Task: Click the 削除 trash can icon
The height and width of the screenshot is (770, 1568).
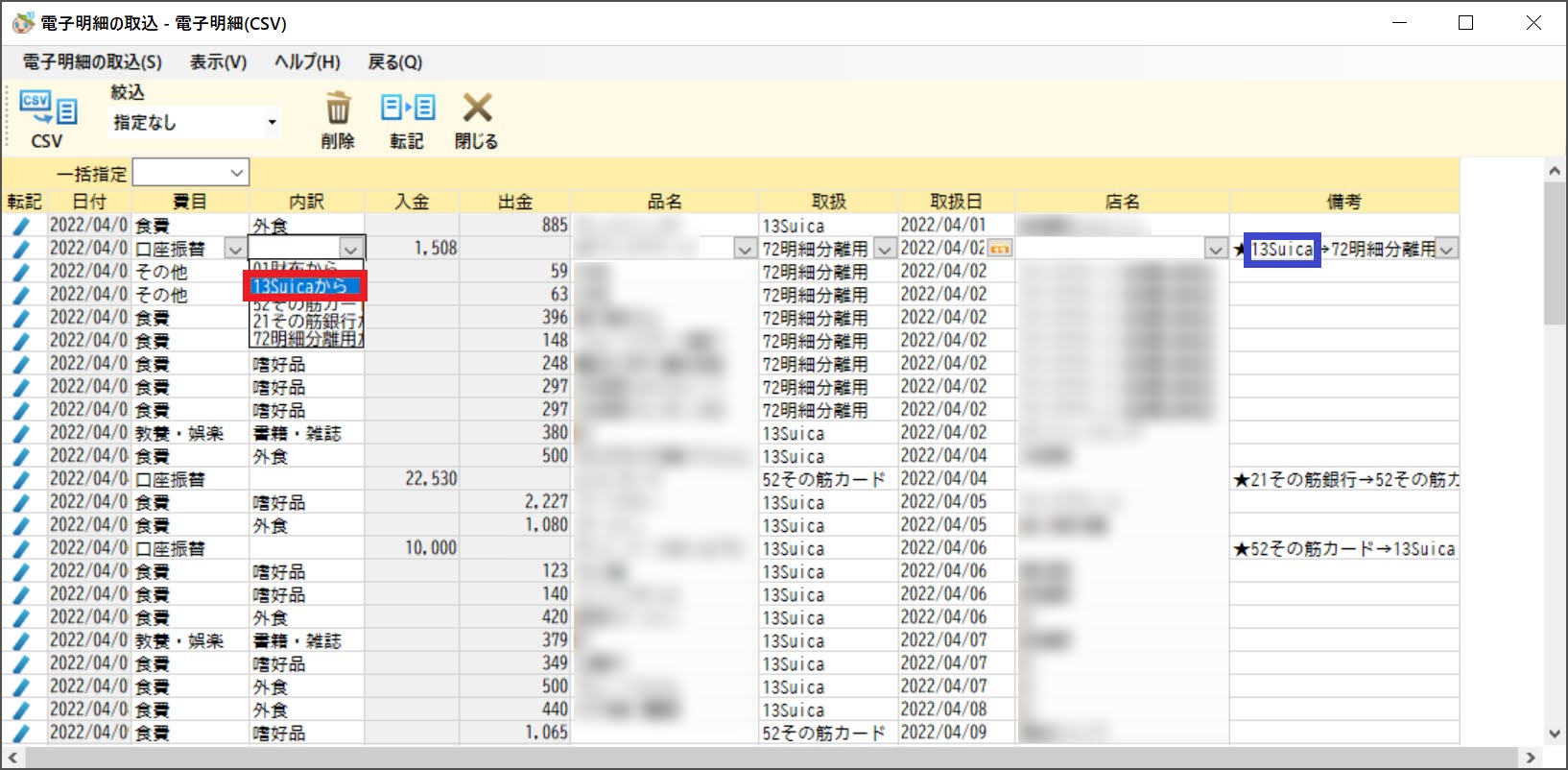Action: click(x=338, y=108)
